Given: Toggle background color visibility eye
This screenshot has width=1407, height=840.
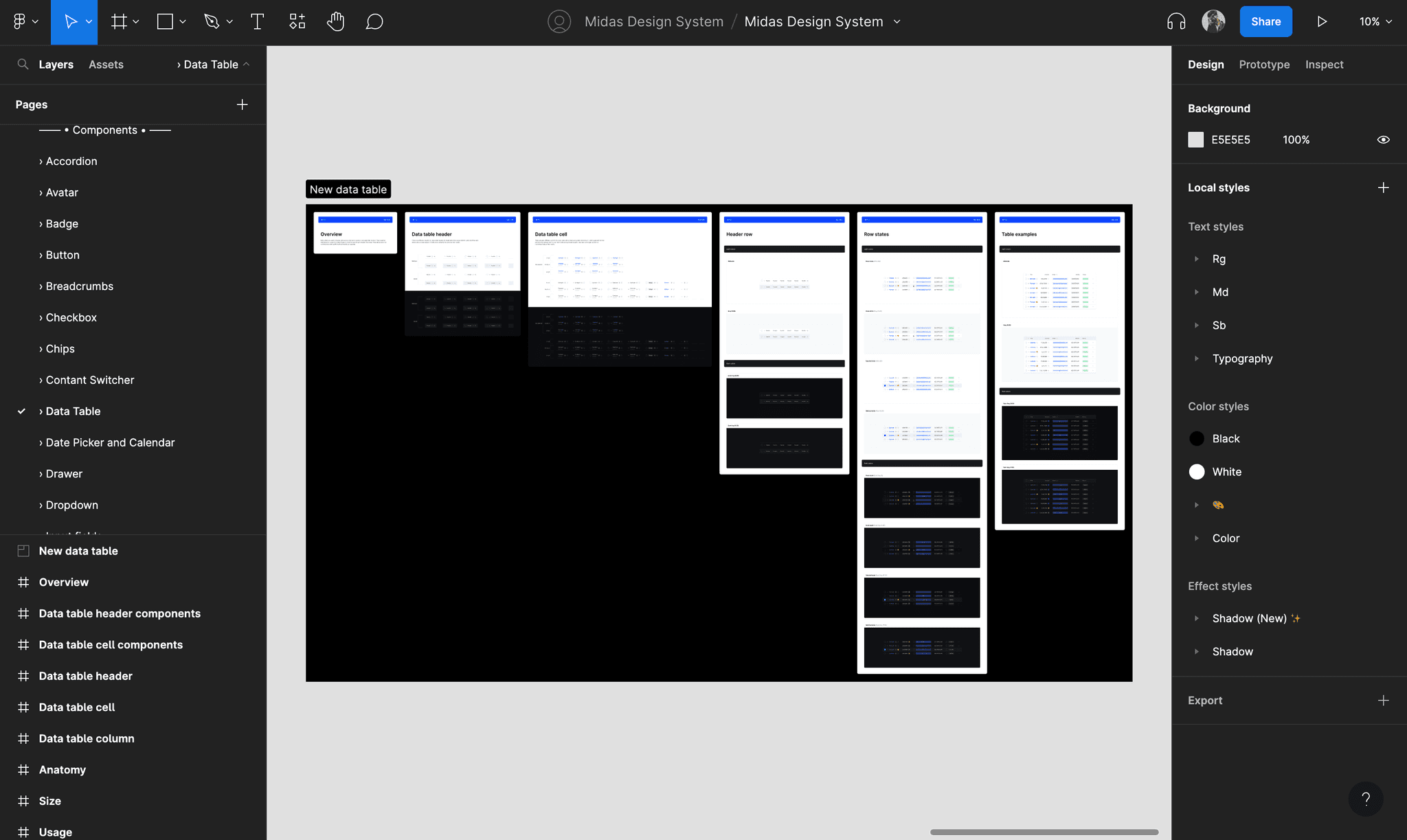Looking at the screenshot, I should (1383, 139).
